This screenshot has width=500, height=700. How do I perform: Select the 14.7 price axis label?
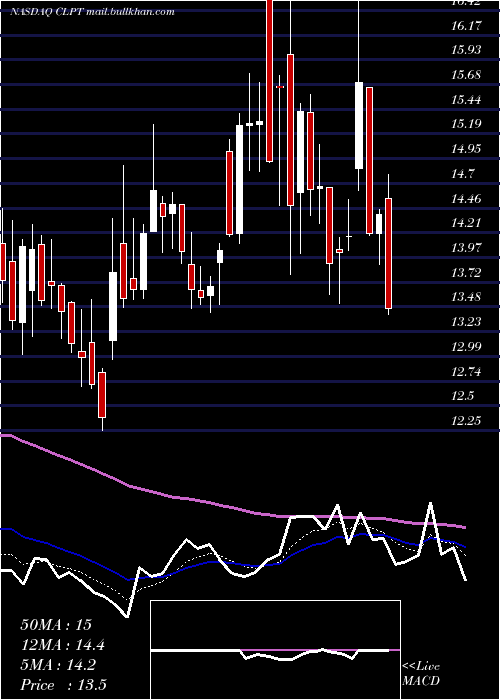pos(463,174)
